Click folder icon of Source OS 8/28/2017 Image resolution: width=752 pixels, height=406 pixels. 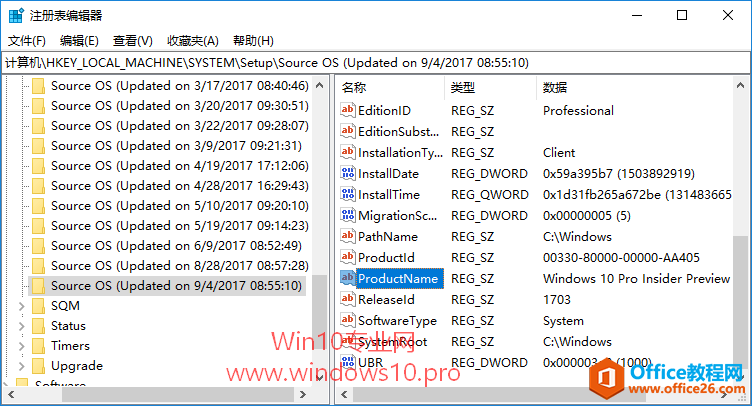coord(38,266)
